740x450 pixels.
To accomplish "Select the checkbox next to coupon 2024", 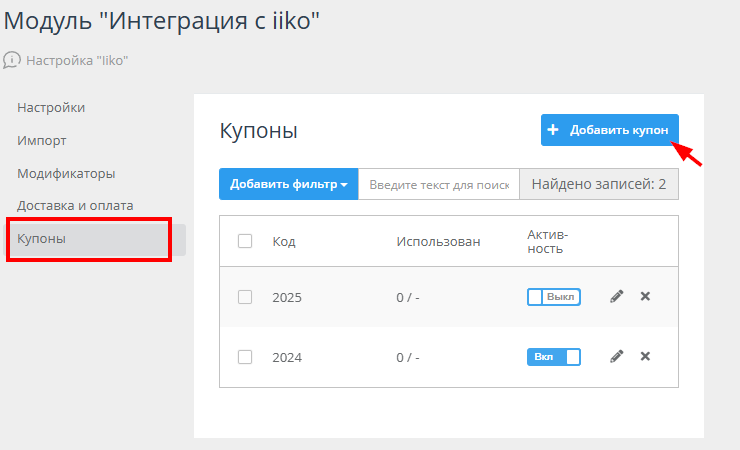I will pyautogui.click(x=245, y=357).
